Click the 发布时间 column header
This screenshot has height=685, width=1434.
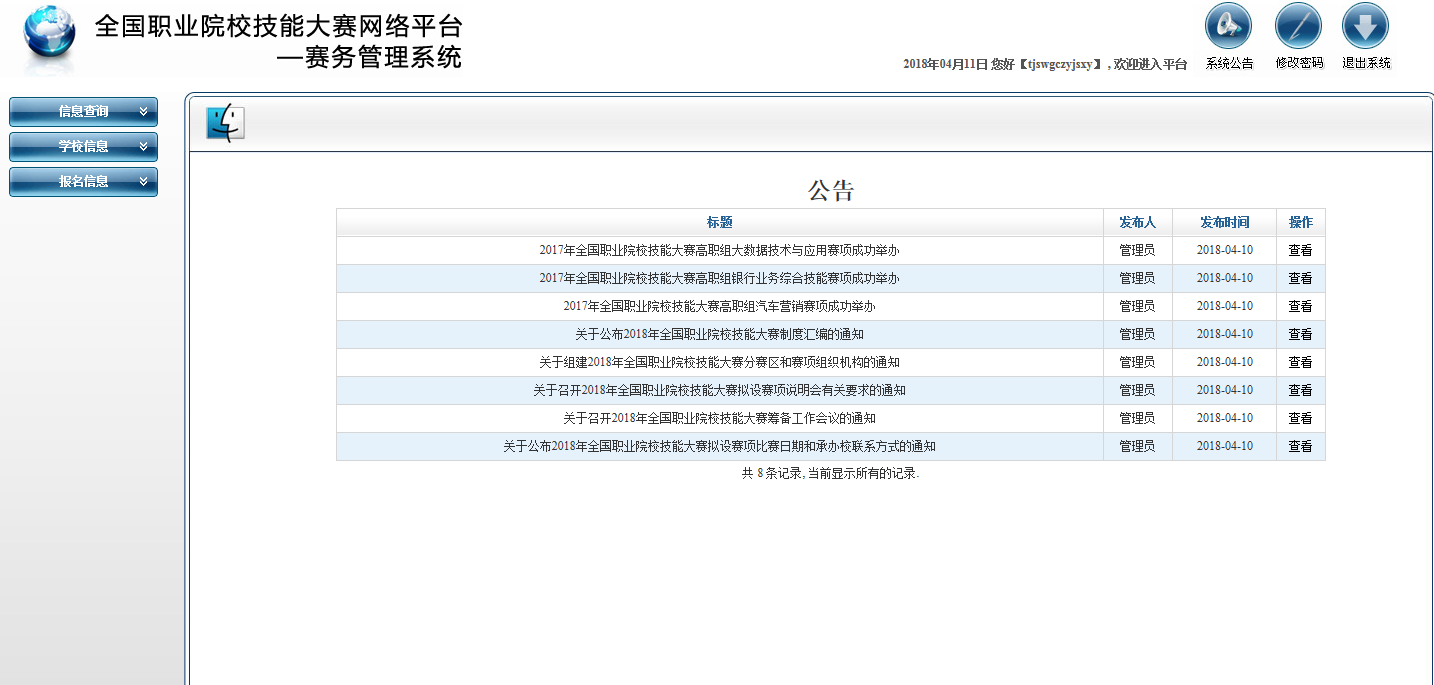click(1224, 222)
